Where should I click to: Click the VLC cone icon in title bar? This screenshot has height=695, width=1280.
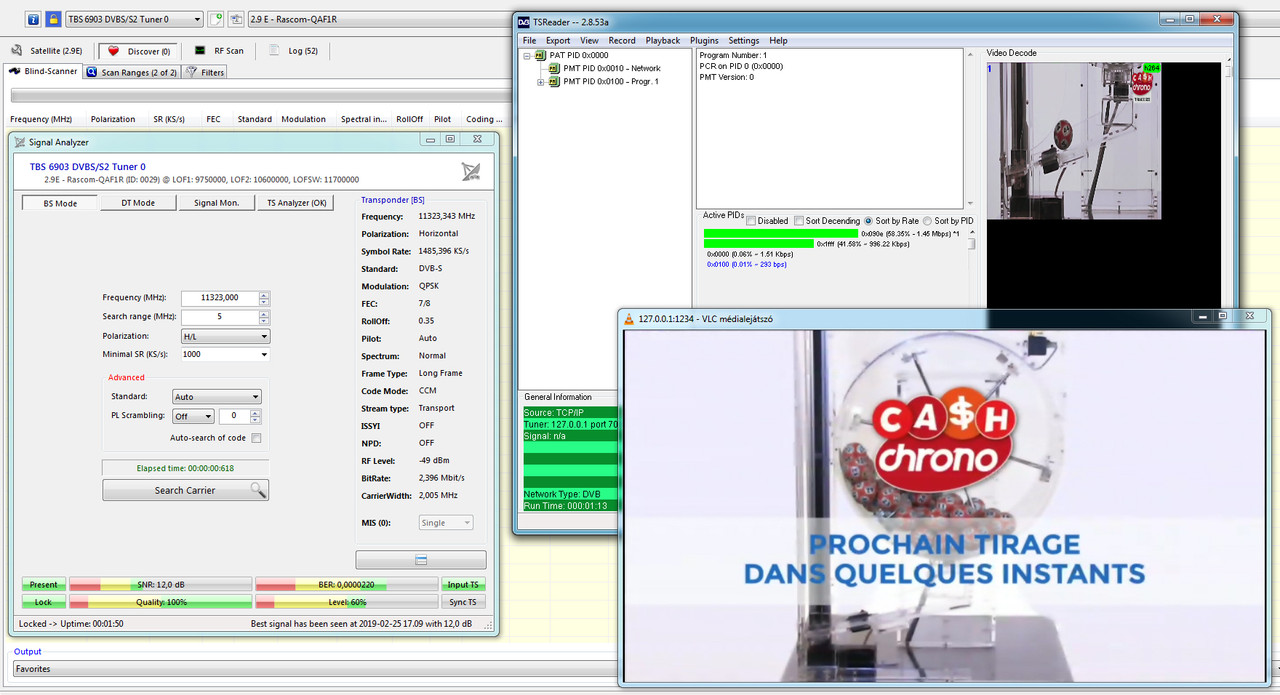pos(629,319)
